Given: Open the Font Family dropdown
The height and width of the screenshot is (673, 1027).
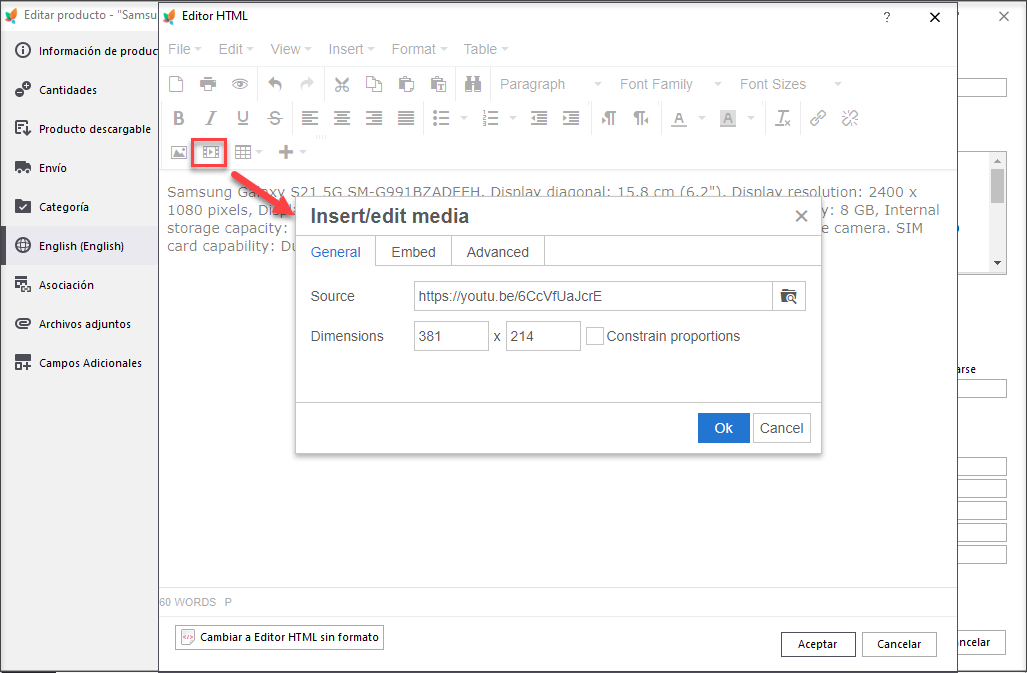Looking at the screenshot, I should 671,84.
